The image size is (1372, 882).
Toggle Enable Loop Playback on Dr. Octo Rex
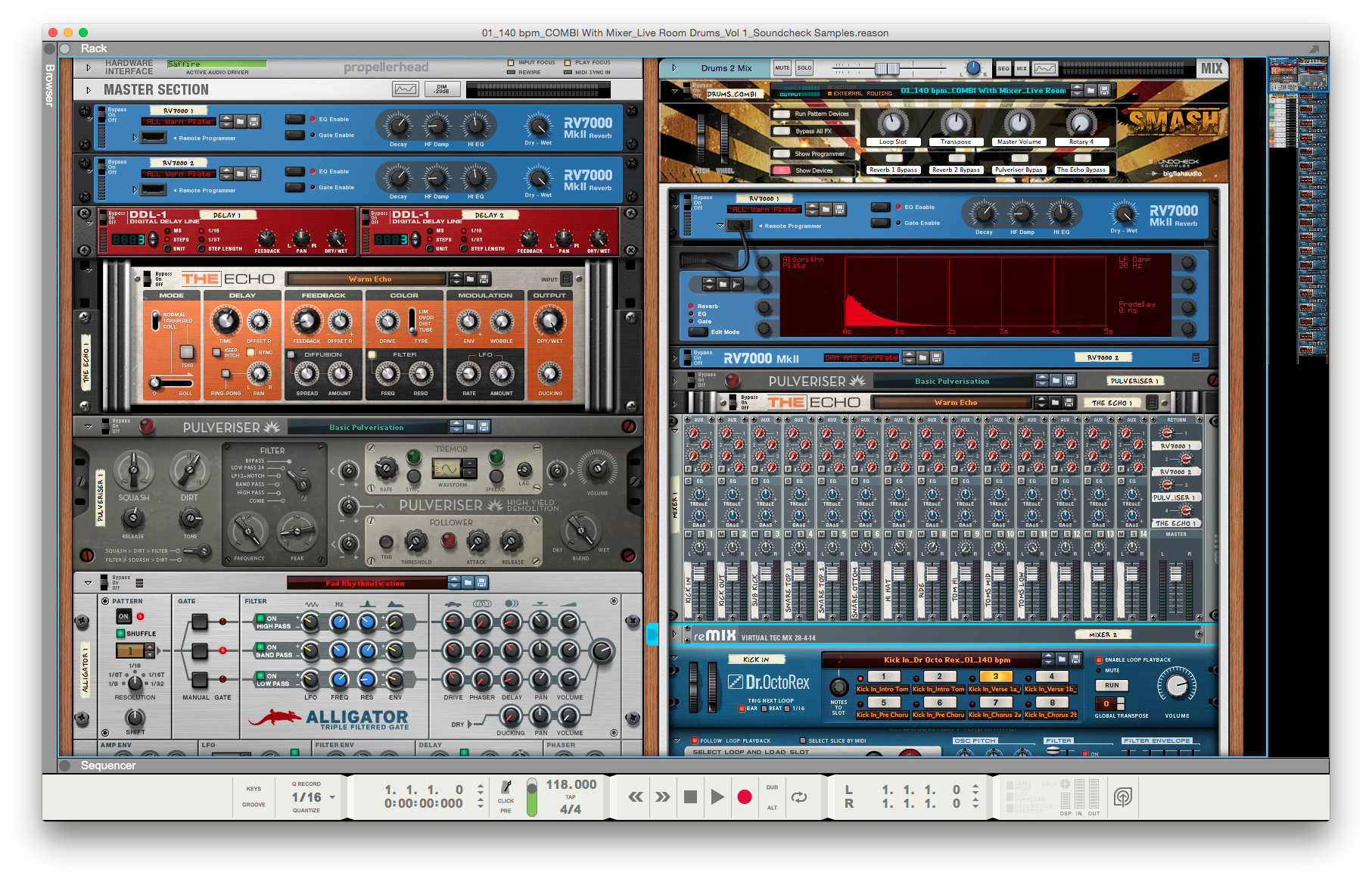[1100, 660]
